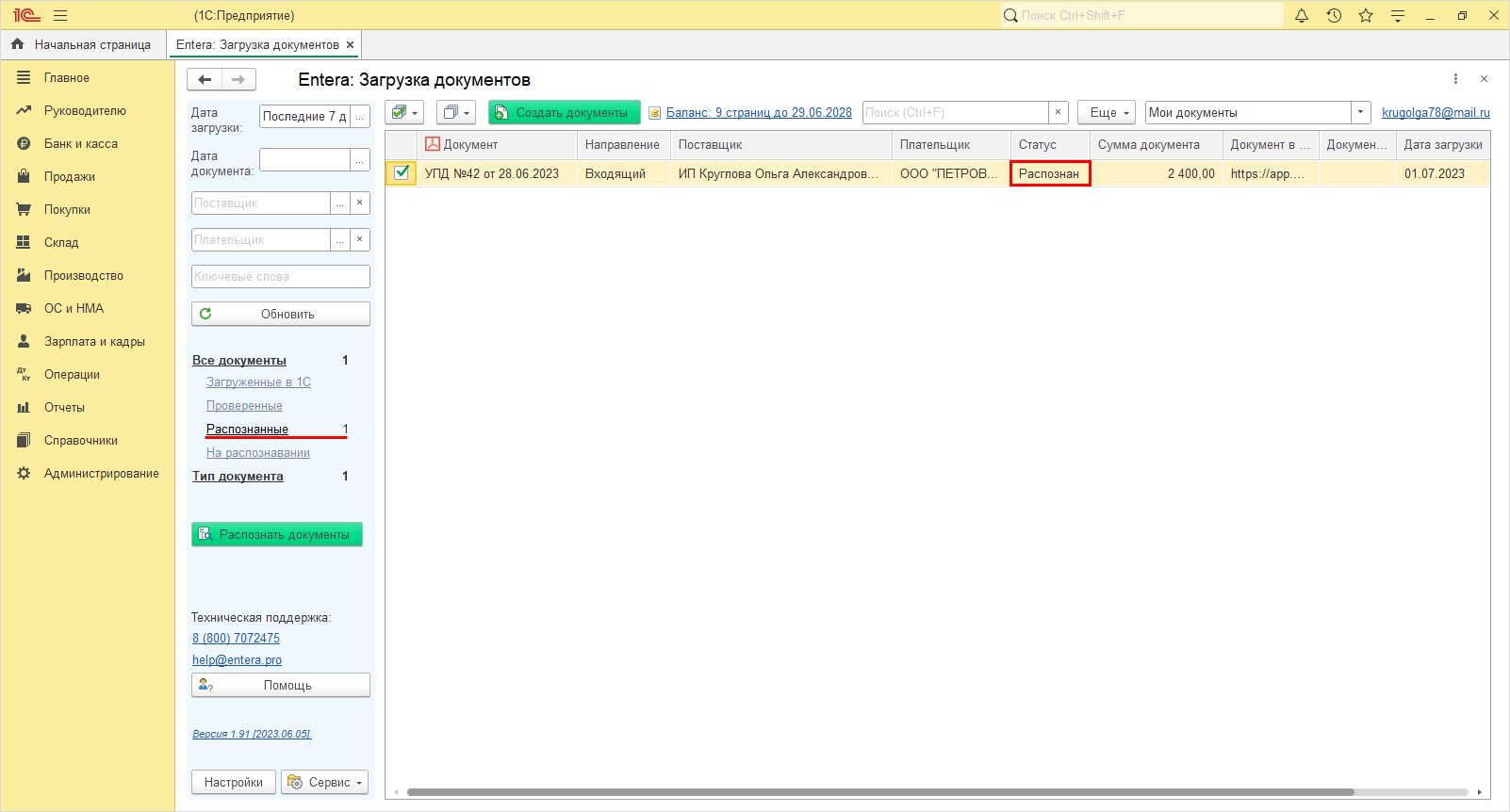
Task: Click into the Ключевые слова field
Action: point(281,277)
